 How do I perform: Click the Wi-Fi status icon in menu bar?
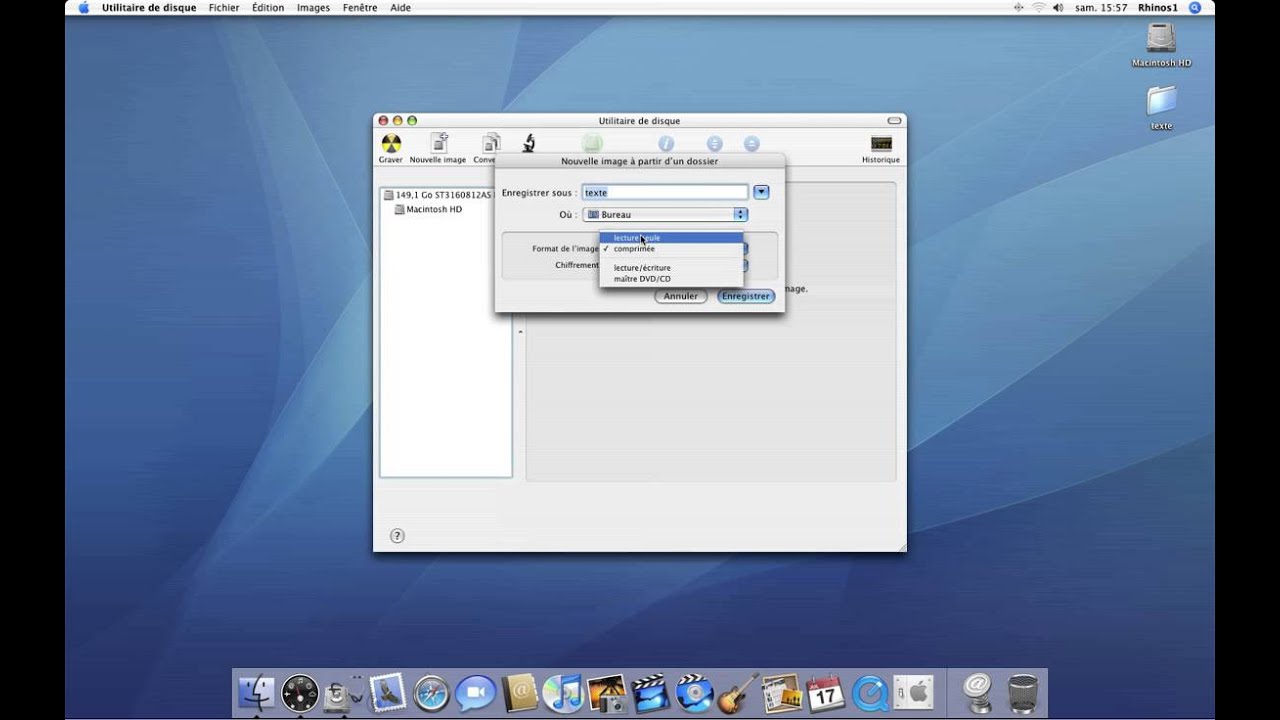pos(1038,7)
